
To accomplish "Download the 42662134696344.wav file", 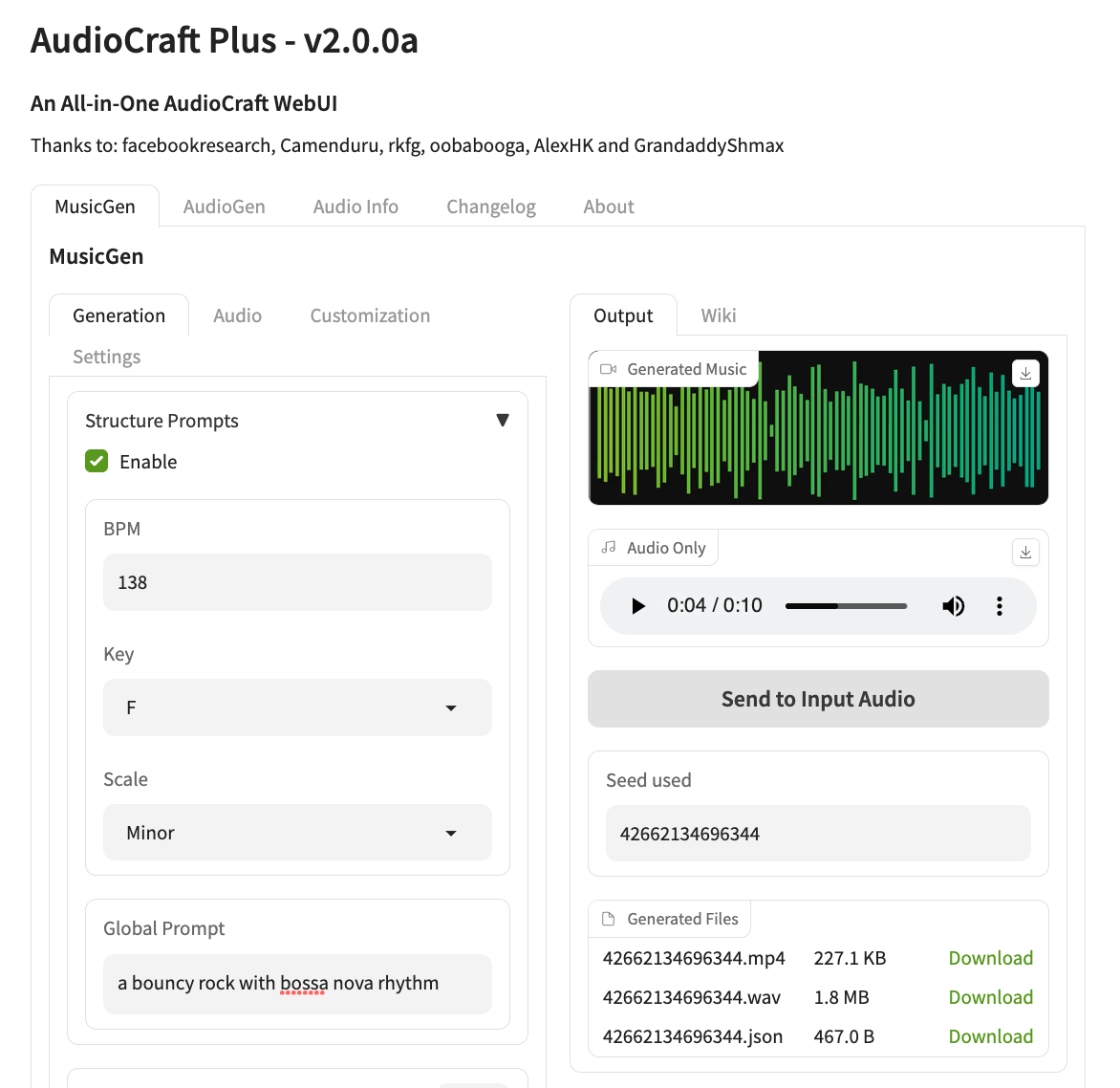I will 991,997.
